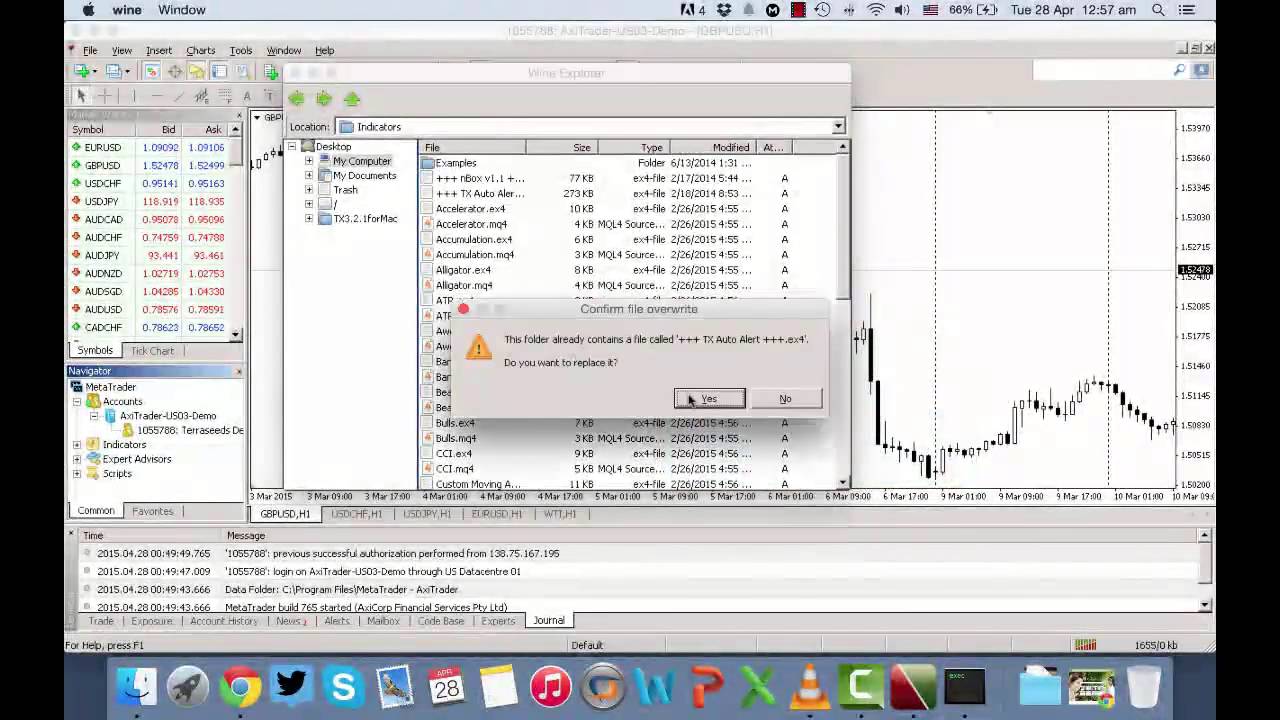This screenshot has height=720, width=1280.
Task: Open iTunes from the Dock
Action: (550, 688)
